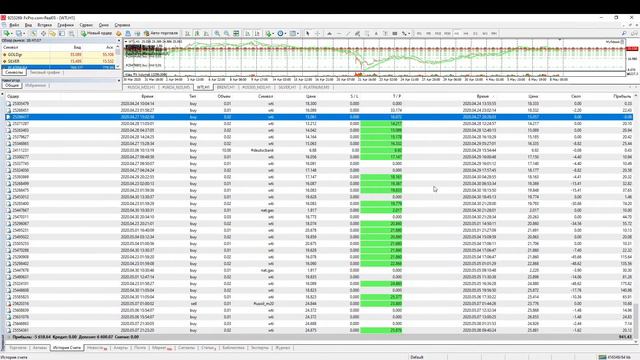Toggle the chart auto scroll icon
The width and height of the screenshot is (640, 360).
[x=247, y=33]
